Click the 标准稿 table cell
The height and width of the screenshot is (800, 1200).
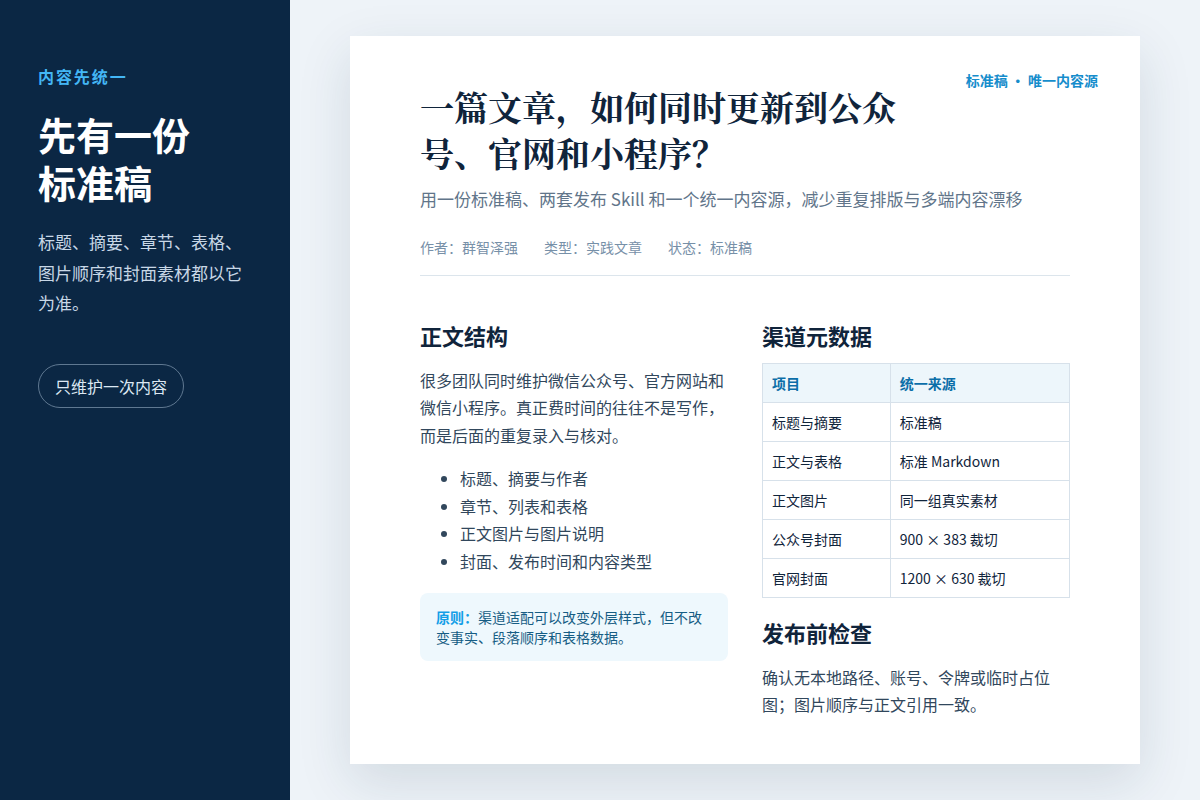click(x=980, y=423)
